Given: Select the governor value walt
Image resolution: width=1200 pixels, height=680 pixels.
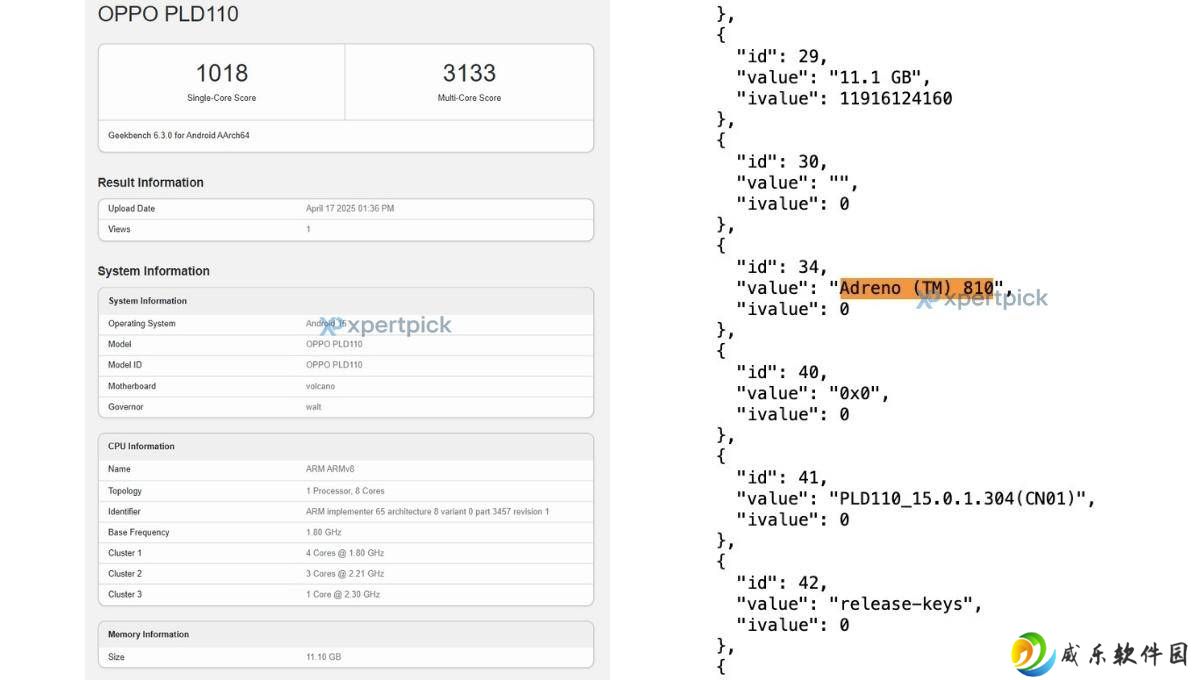Looking at the screenshot, I should (x=314, y=407).
